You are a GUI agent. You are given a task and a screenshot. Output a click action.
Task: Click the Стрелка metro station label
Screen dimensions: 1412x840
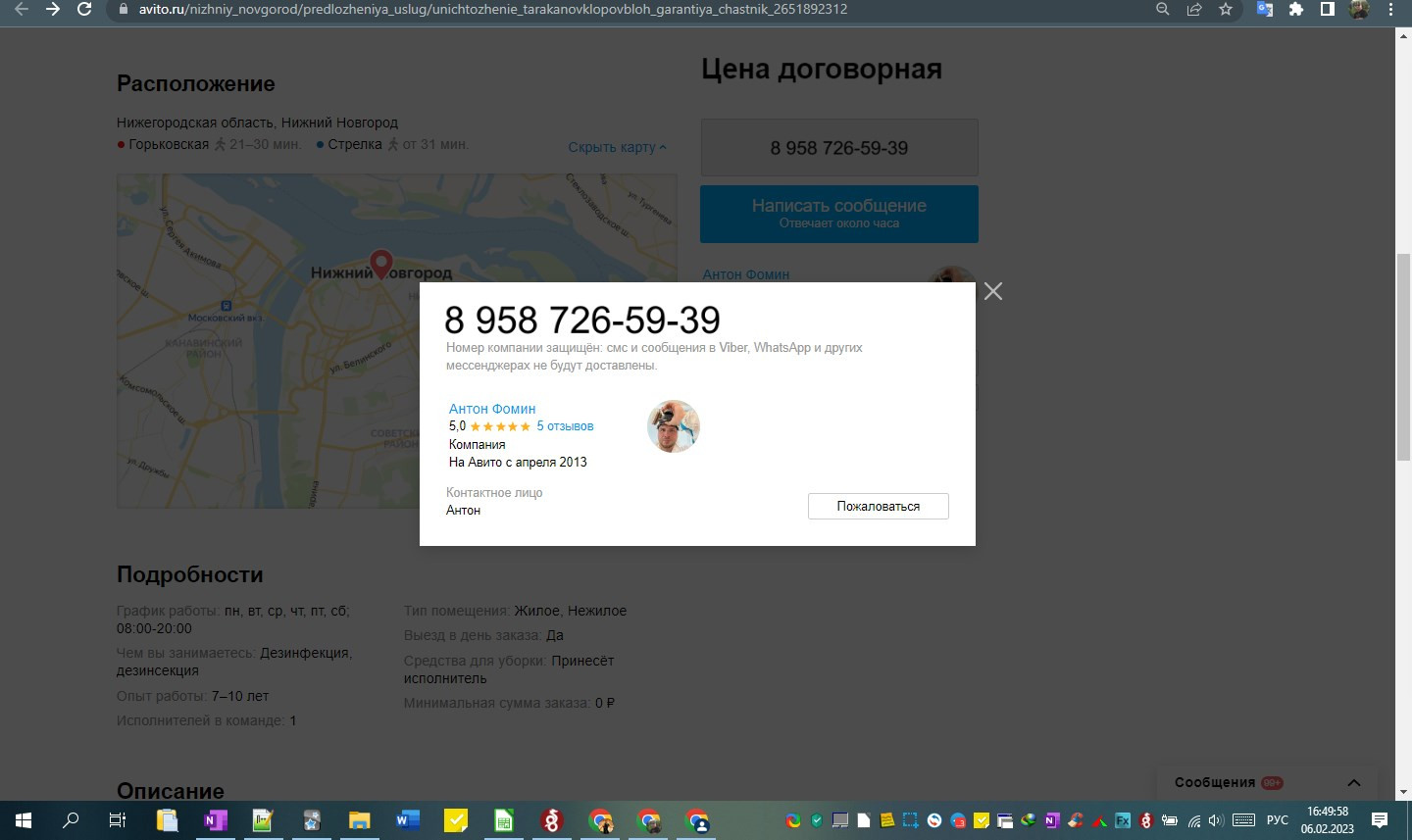[x=355, y=144]
